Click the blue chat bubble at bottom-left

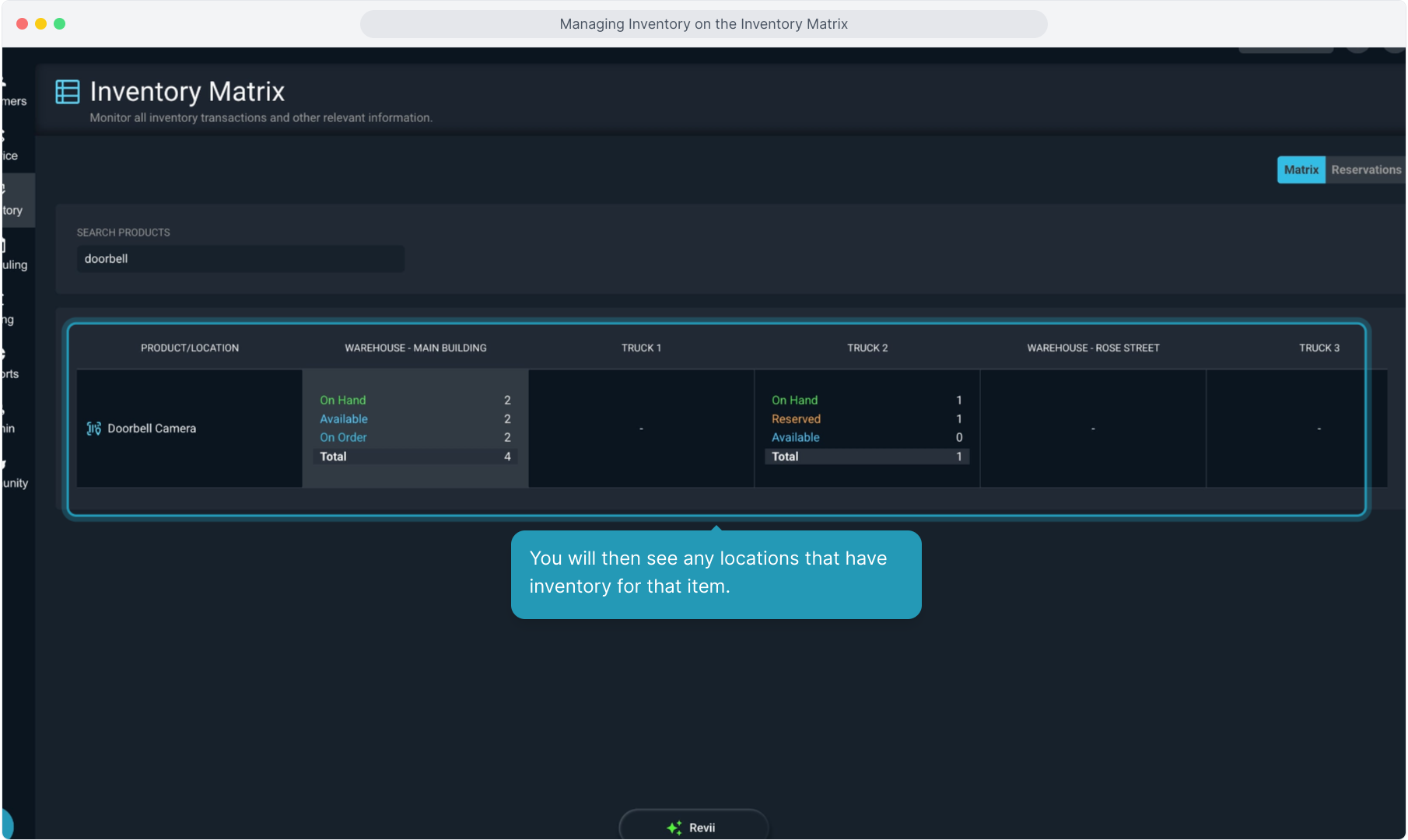click(x=6, y=824)
